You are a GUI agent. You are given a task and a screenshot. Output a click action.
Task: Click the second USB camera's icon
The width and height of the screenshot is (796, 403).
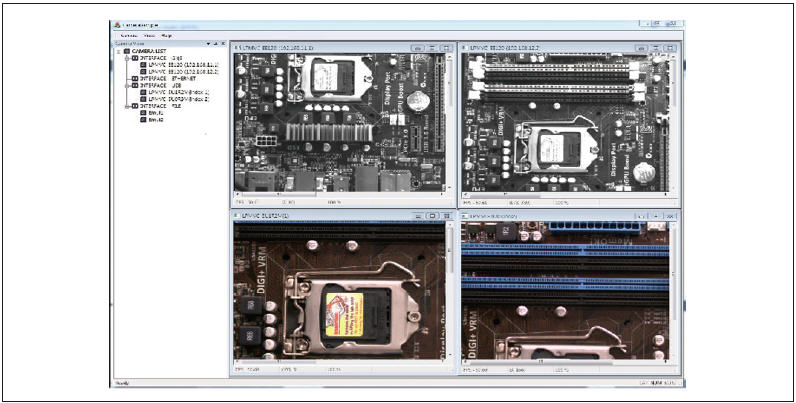click(x=143, y=99)
